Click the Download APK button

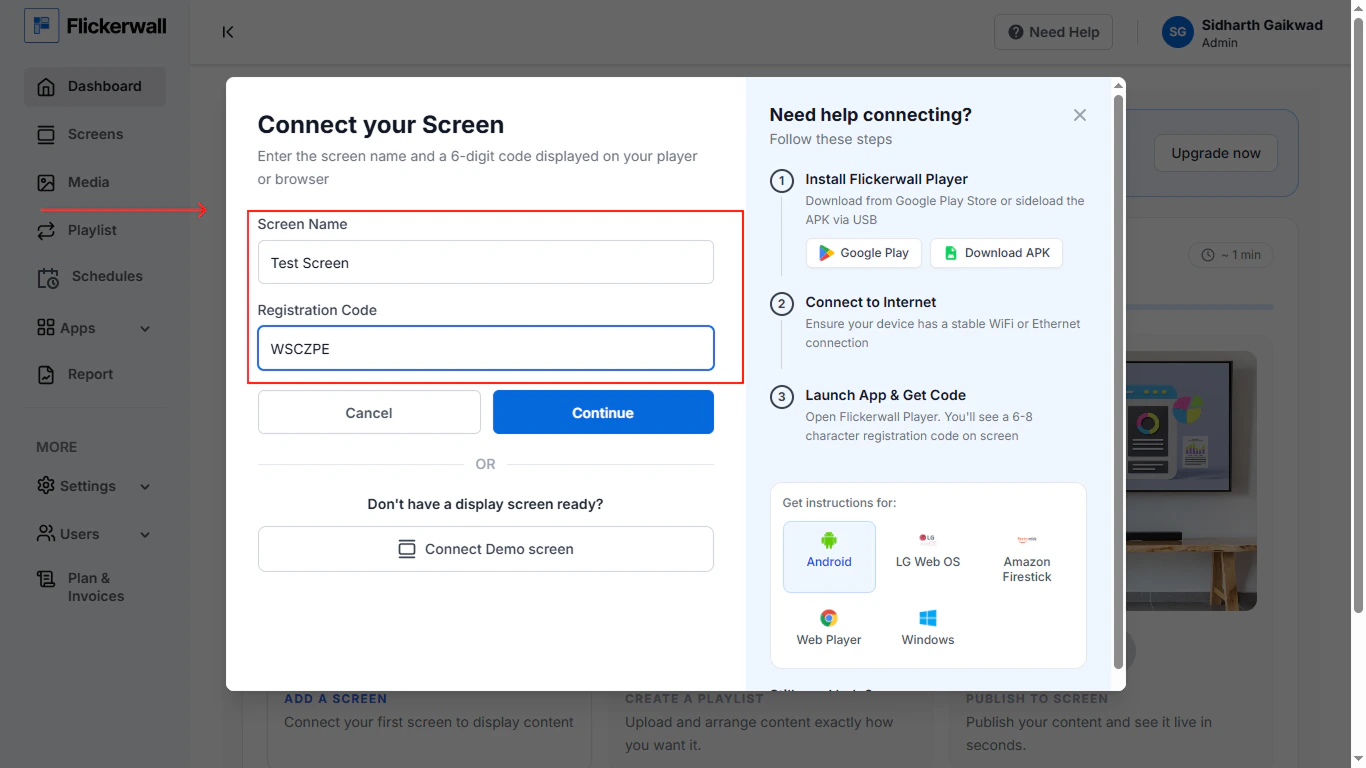pos(996,253)
